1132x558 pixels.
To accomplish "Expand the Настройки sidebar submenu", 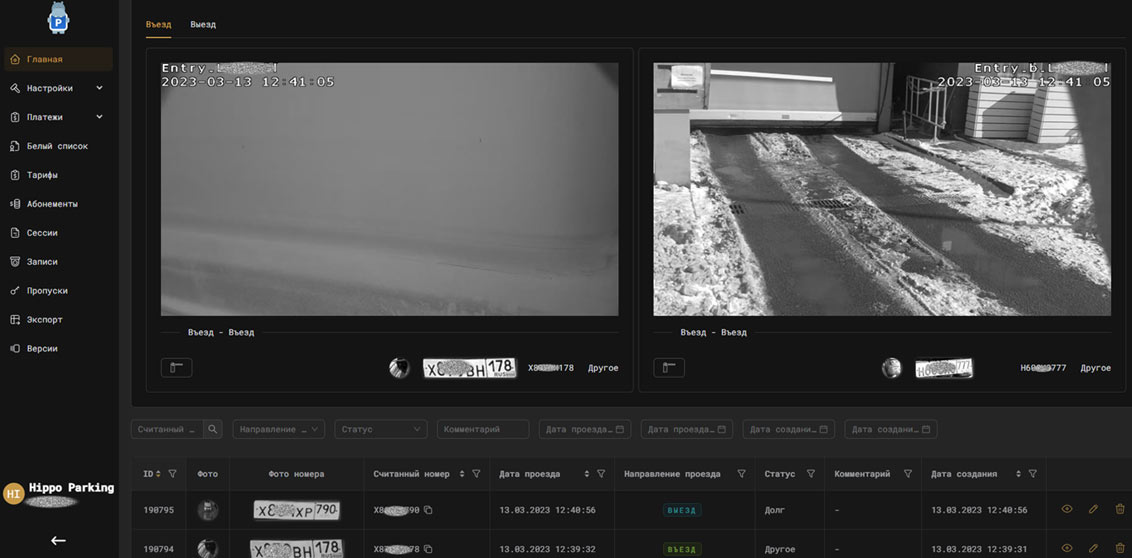I will tap(99, 88).
